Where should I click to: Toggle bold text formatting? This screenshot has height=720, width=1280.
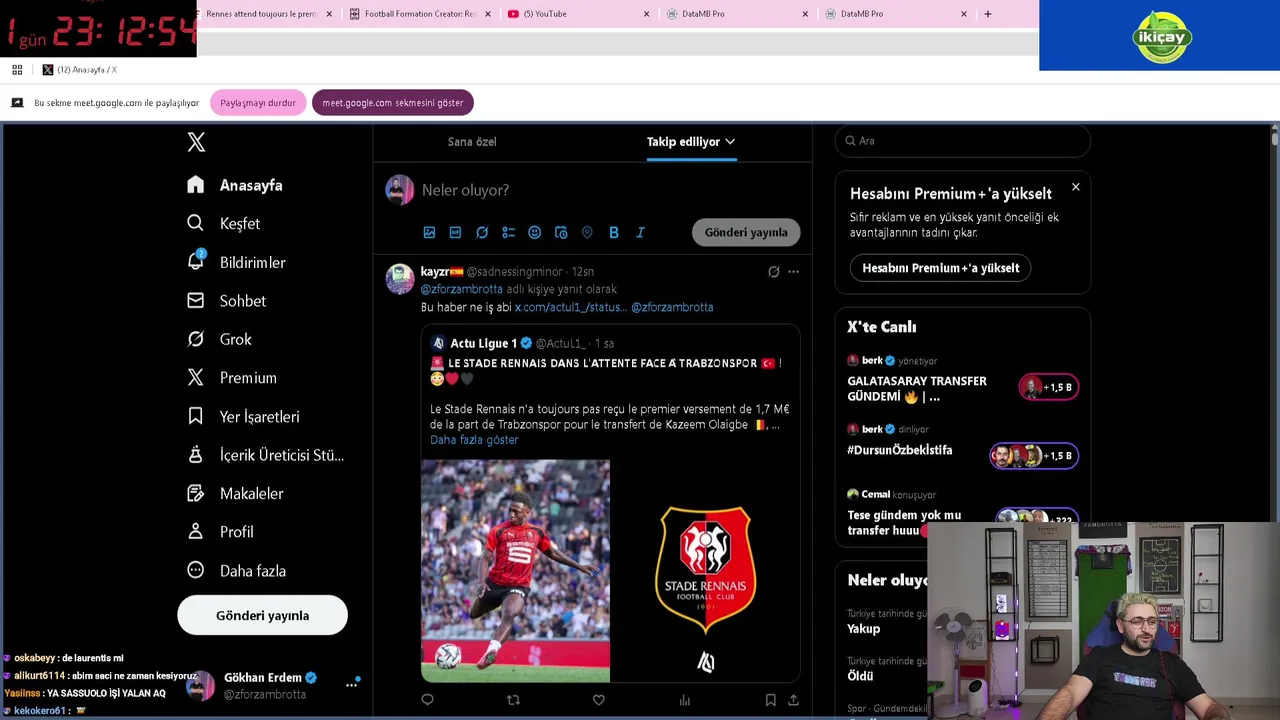tap(614, 232)
